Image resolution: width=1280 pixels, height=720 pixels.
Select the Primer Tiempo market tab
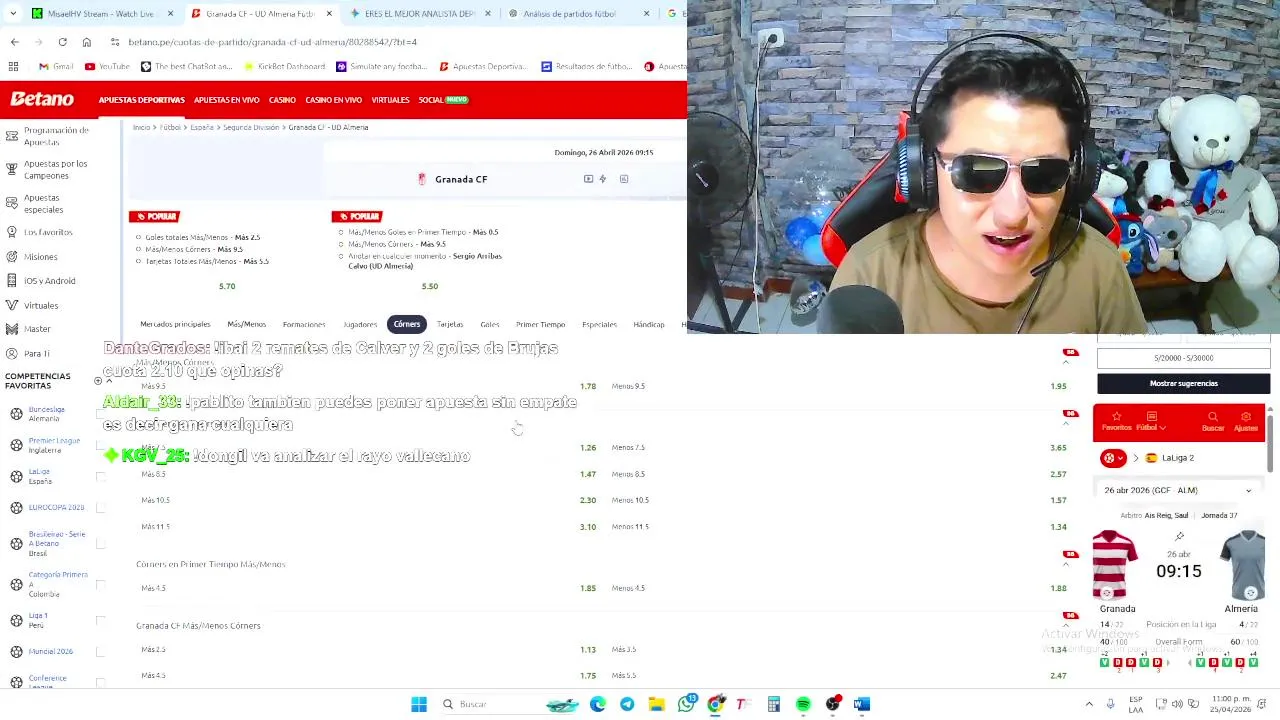(540, 324)
